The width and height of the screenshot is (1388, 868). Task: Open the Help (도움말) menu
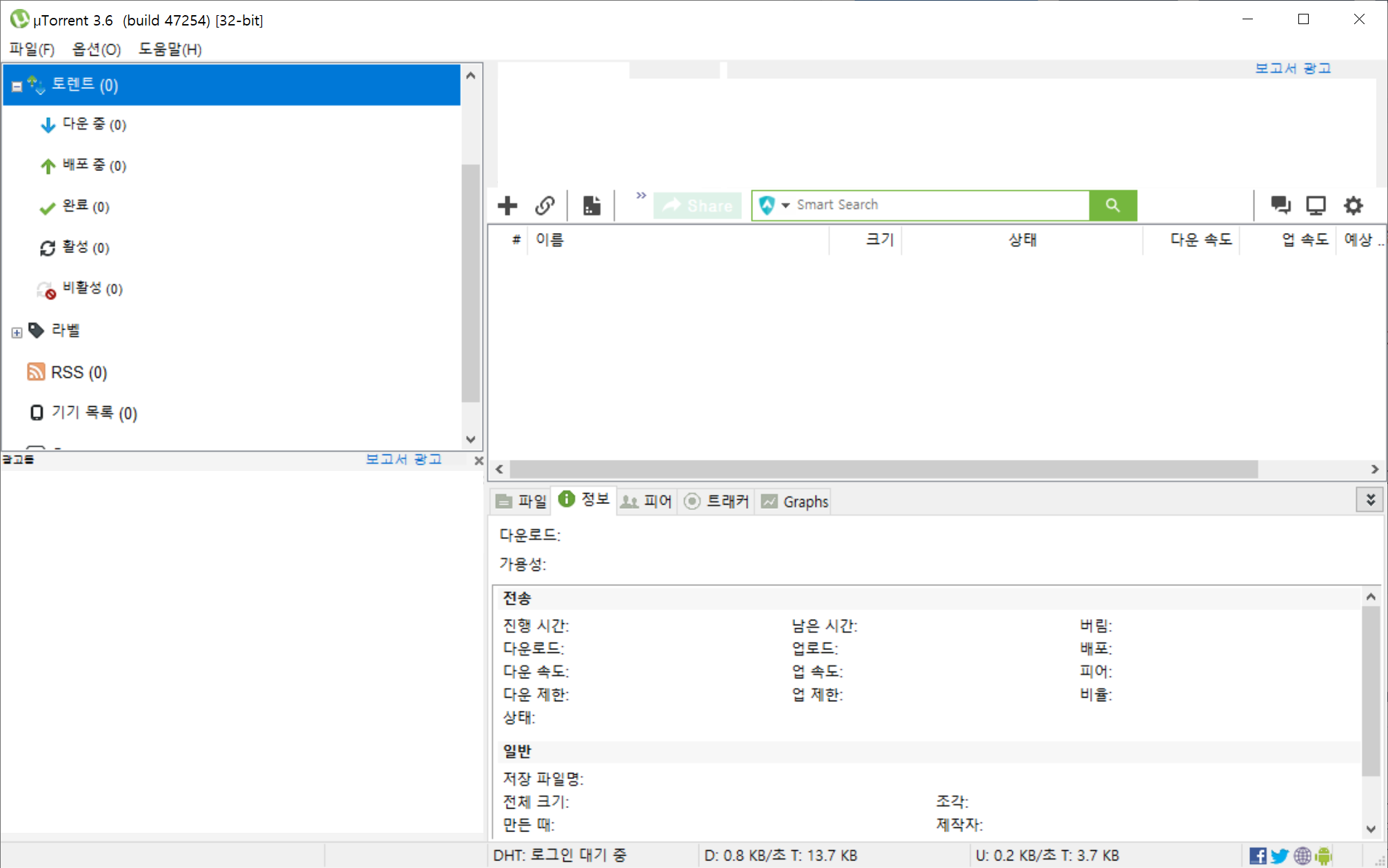(170, 49)
